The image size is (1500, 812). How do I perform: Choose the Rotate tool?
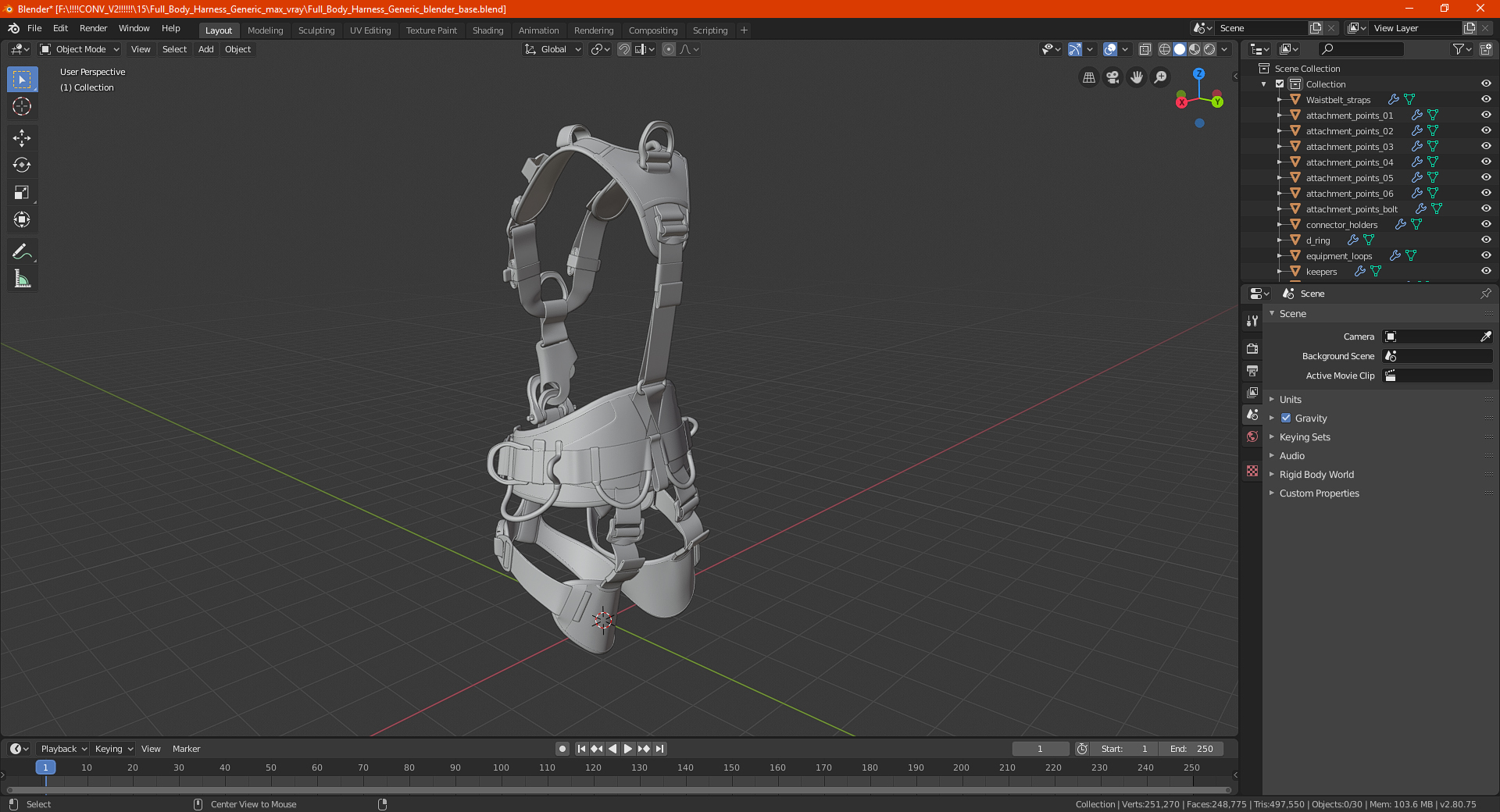pos(22,165)
